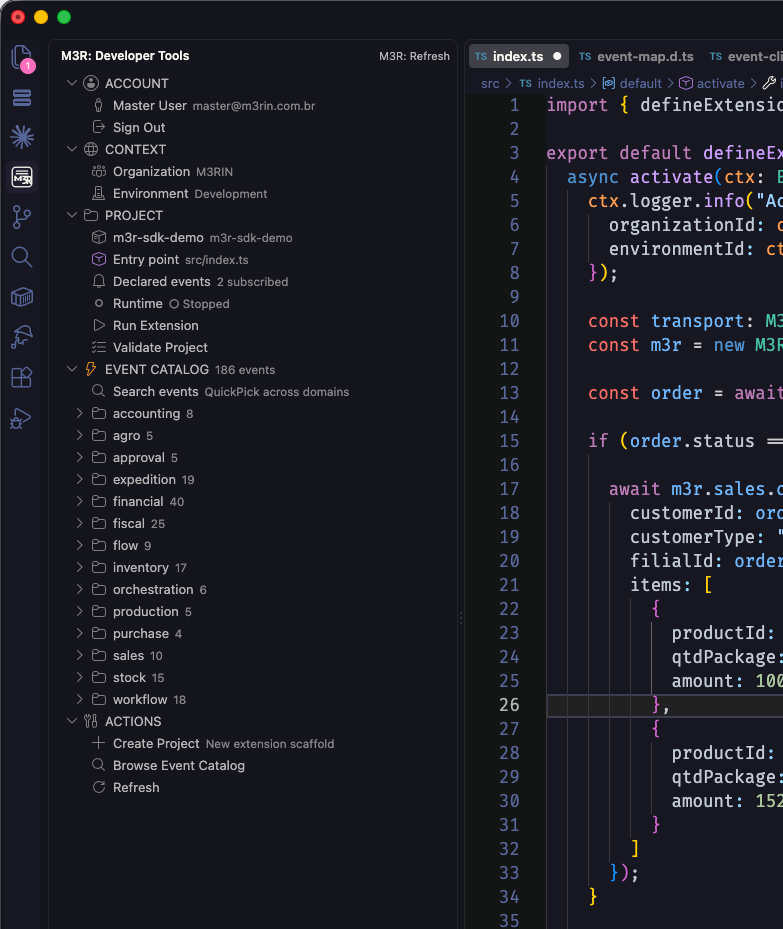Click the Refresh circular arrow icon

coord(99,787)
